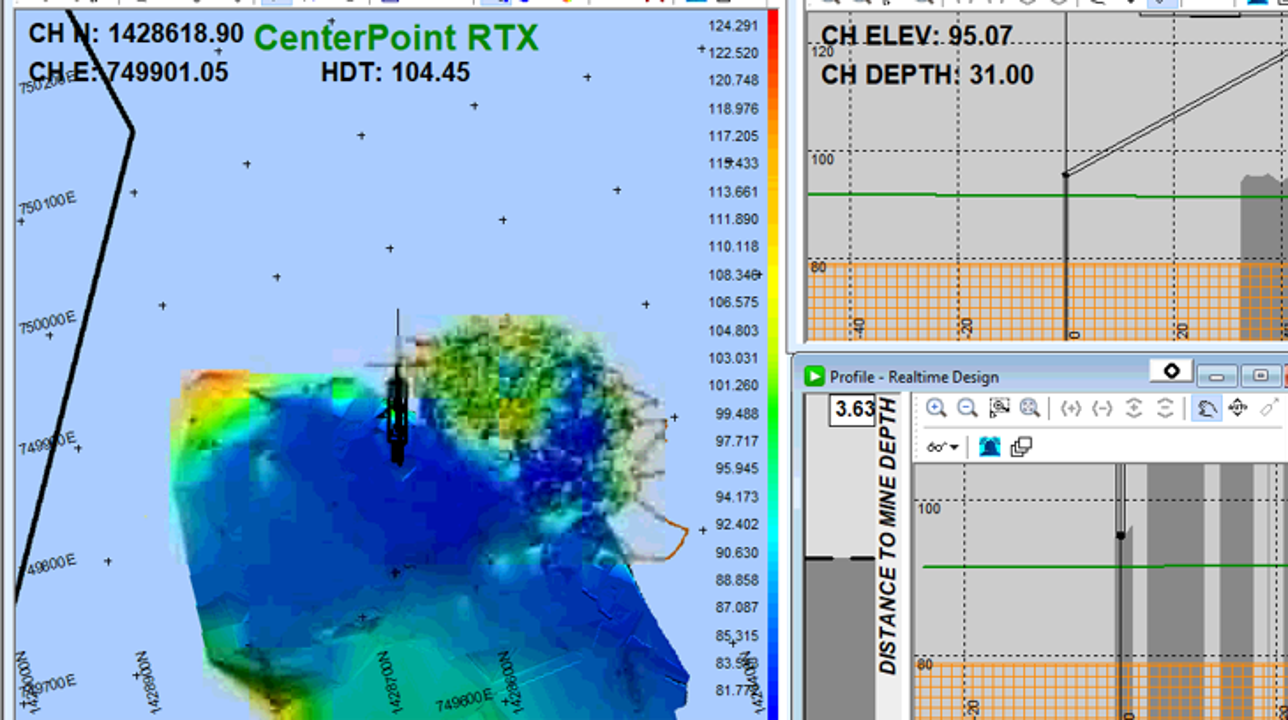Click the vertical expand scale icon
This screenshot has width=1288, height=720.
point(1134,408)
